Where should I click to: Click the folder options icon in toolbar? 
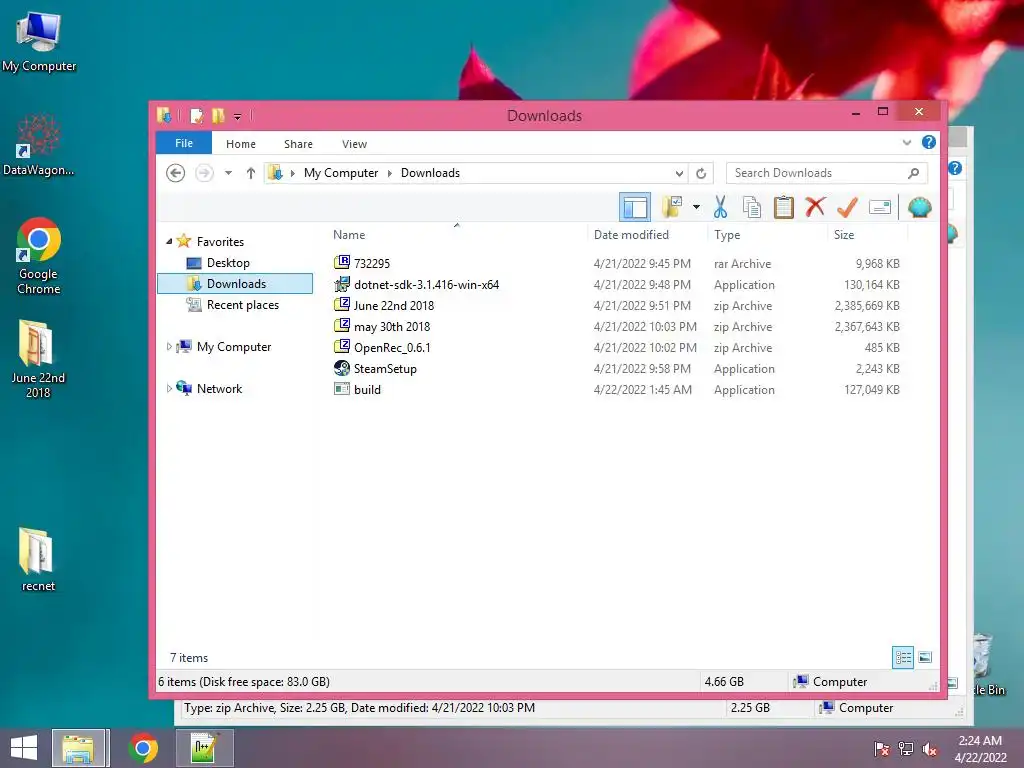click(x=672, y=207)
